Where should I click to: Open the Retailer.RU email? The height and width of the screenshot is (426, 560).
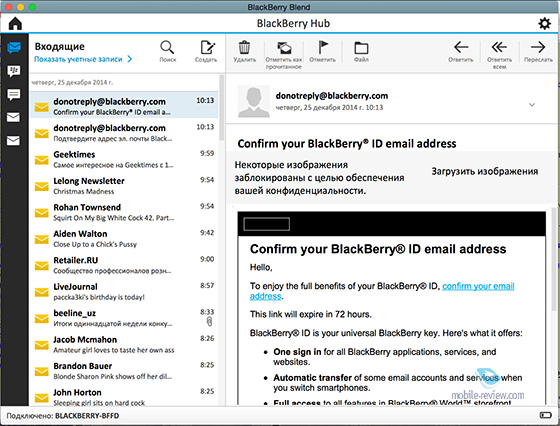[x=124, y=265]
